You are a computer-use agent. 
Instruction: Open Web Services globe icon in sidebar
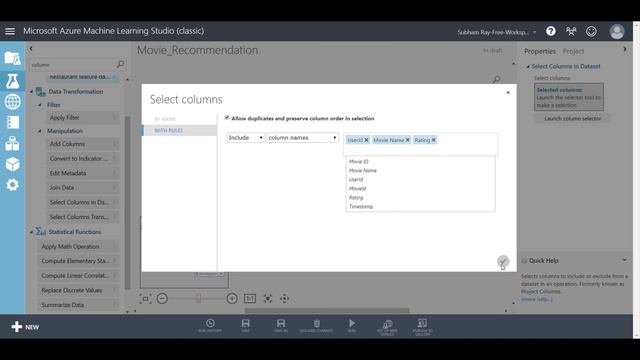12,102
